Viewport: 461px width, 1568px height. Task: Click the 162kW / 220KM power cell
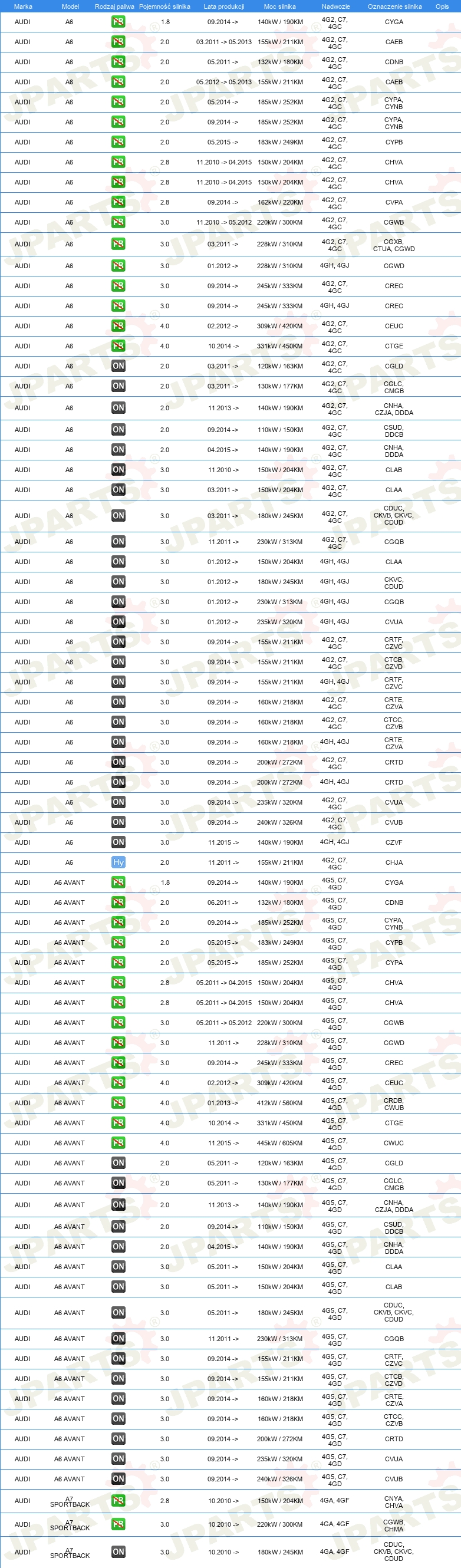280,202
